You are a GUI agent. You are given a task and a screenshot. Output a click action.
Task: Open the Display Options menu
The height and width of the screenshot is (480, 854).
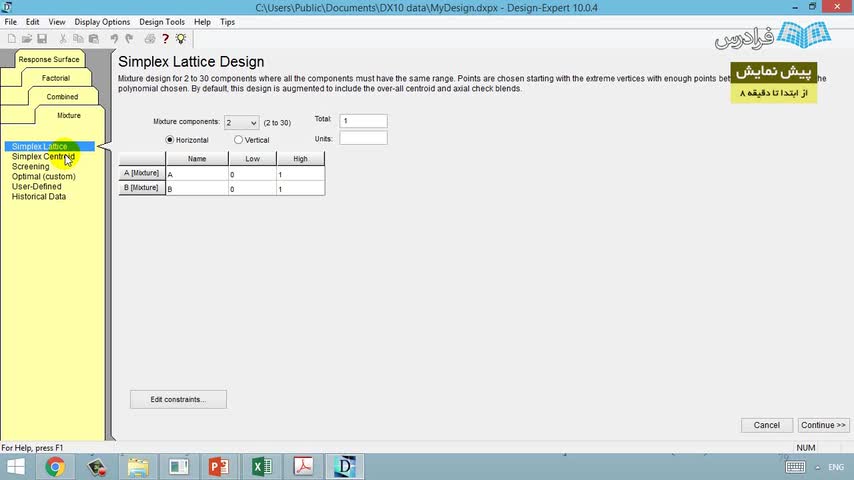coord(102,22)
